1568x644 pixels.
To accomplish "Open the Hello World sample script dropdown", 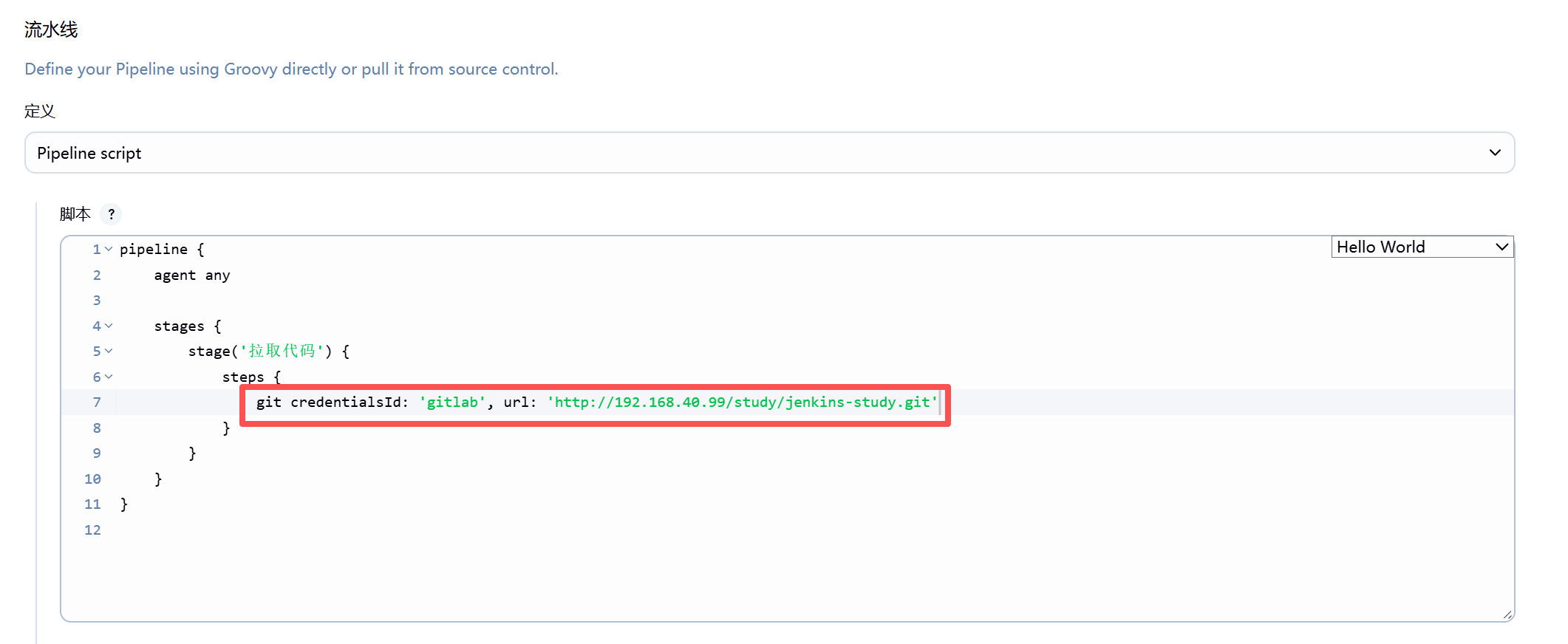I will click(1422, 247).
